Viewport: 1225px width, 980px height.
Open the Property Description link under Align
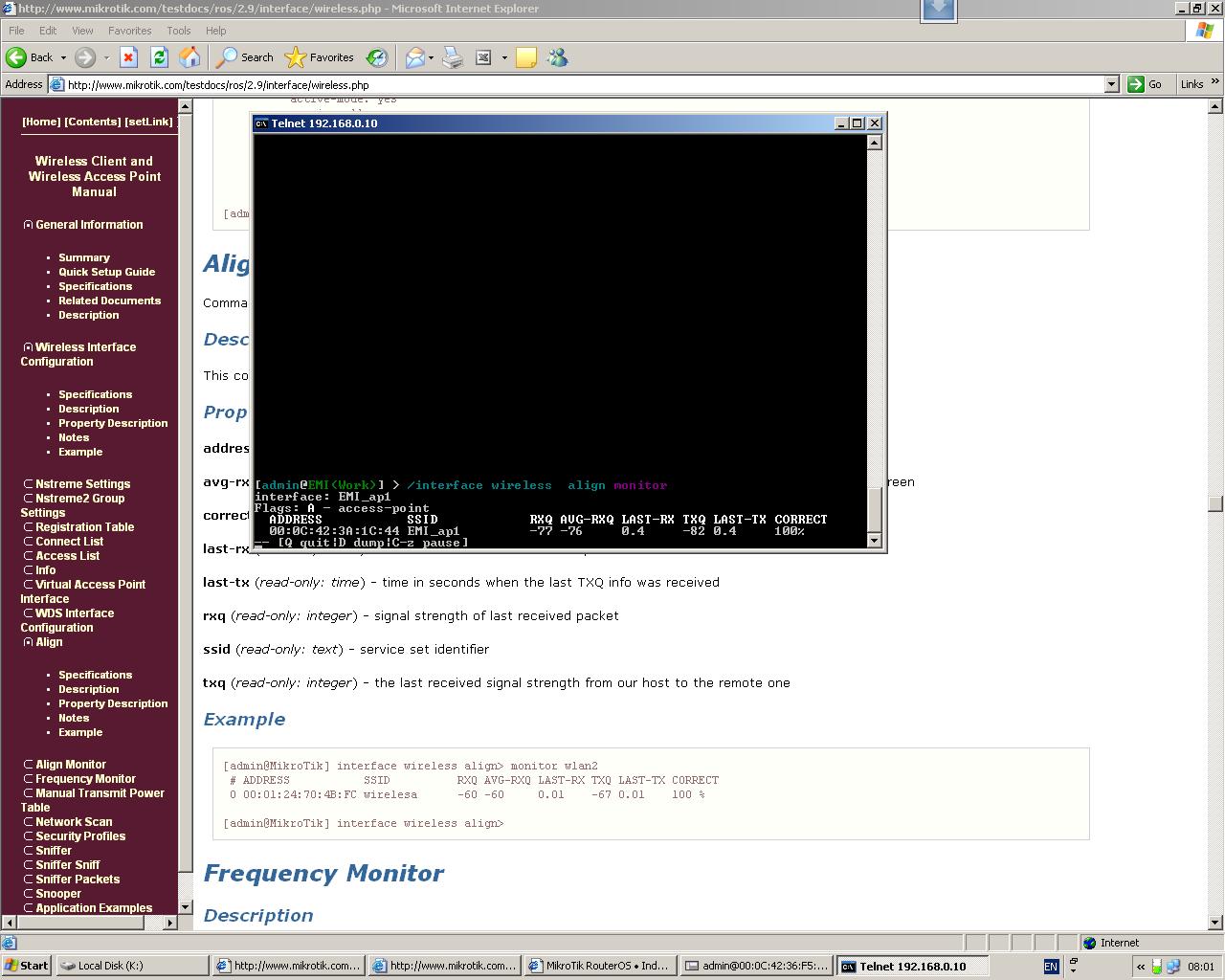point(113,703)
